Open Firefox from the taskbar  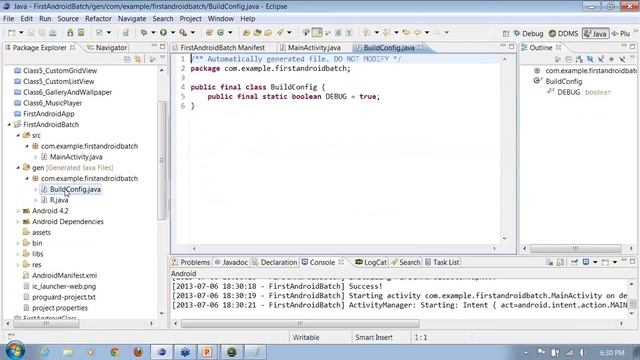(x=138, y=352)
